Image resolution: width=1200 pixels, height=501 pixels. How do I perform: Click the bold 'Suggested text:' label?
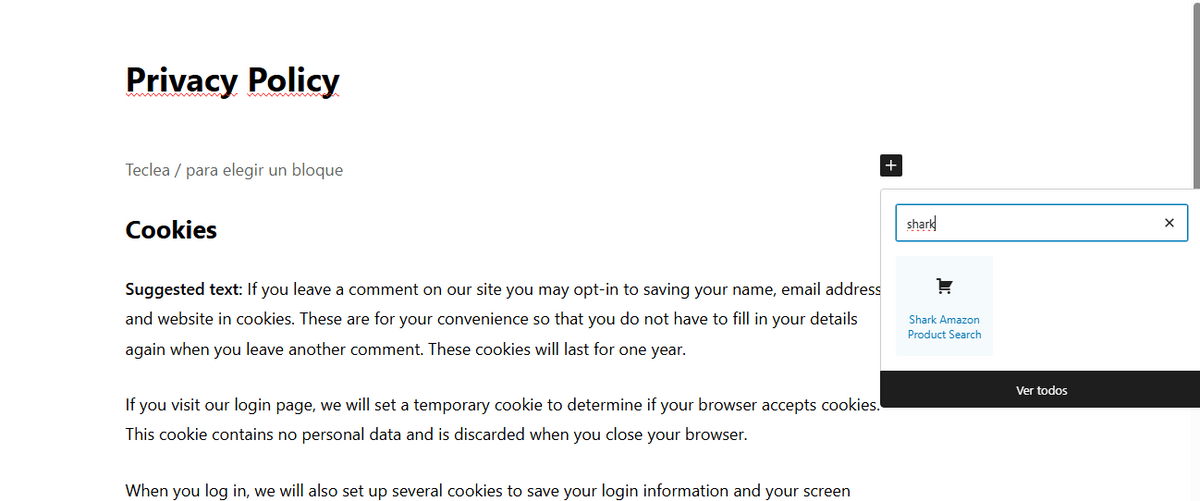tap(184, 290)
